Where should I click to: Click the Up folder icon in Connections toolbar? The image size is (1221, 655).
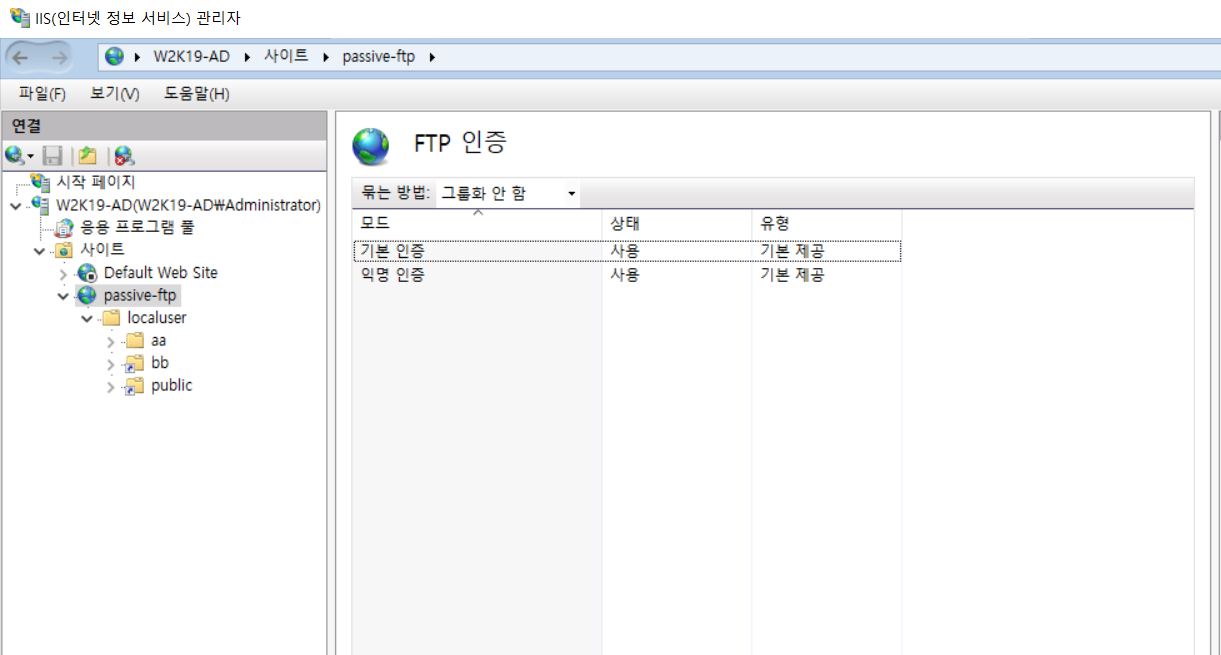point(88,156)
